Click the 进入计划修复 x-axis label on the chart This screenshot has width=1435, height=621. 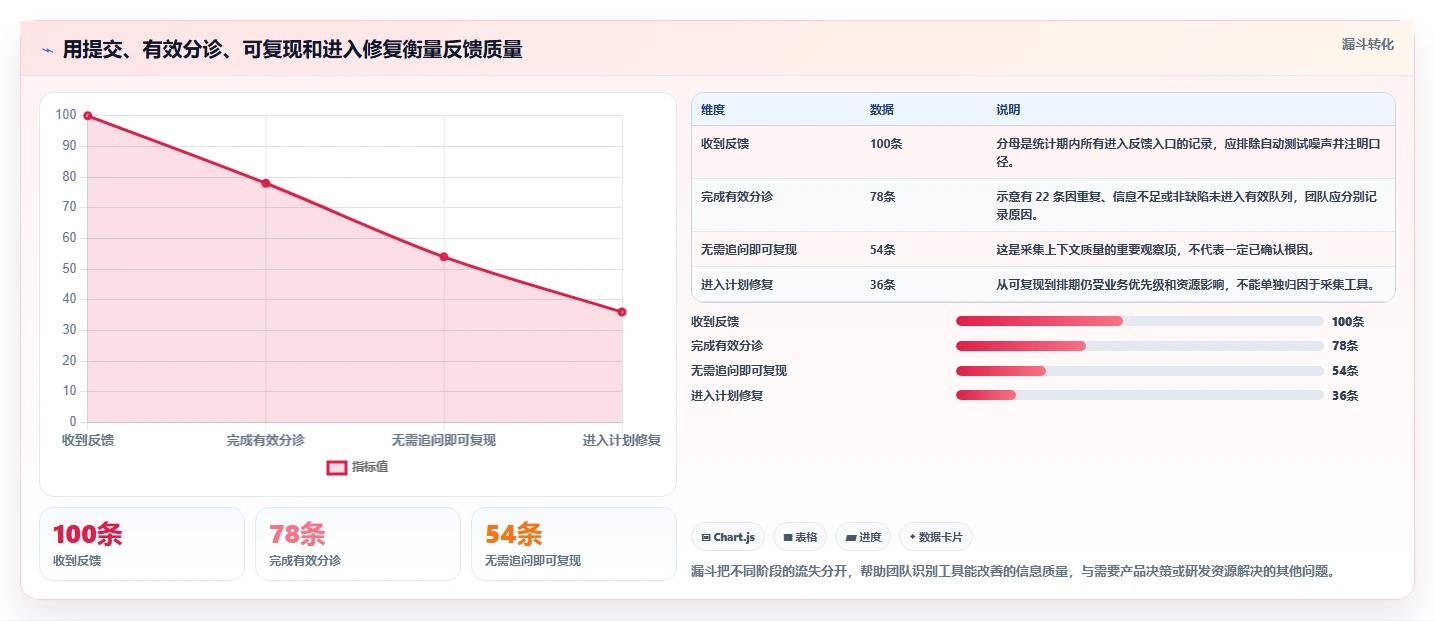(x=622, y=440)
